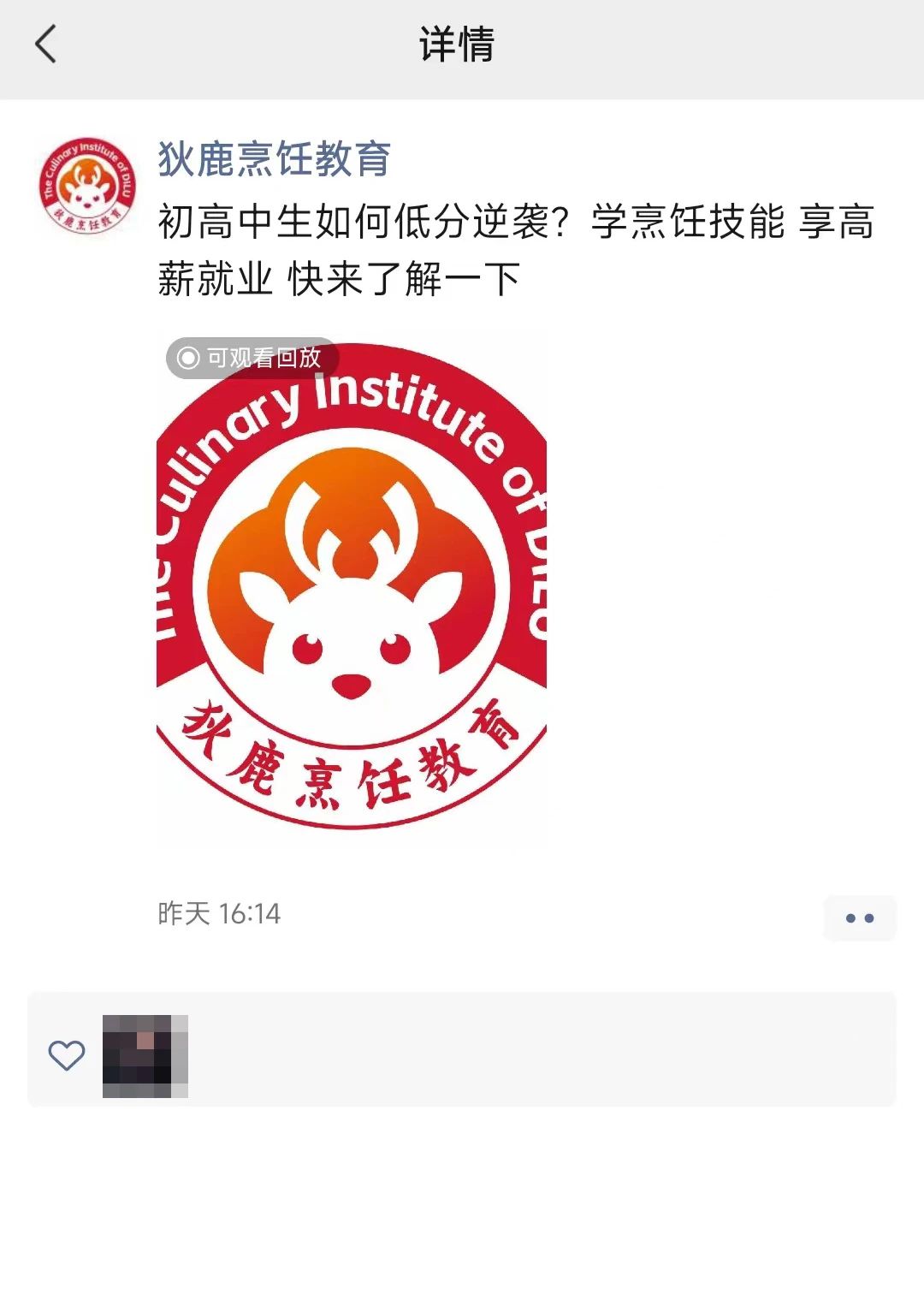Click the likes bar empty area
This screenshot has width=924, height=1312.
[x=539, y=1049]
